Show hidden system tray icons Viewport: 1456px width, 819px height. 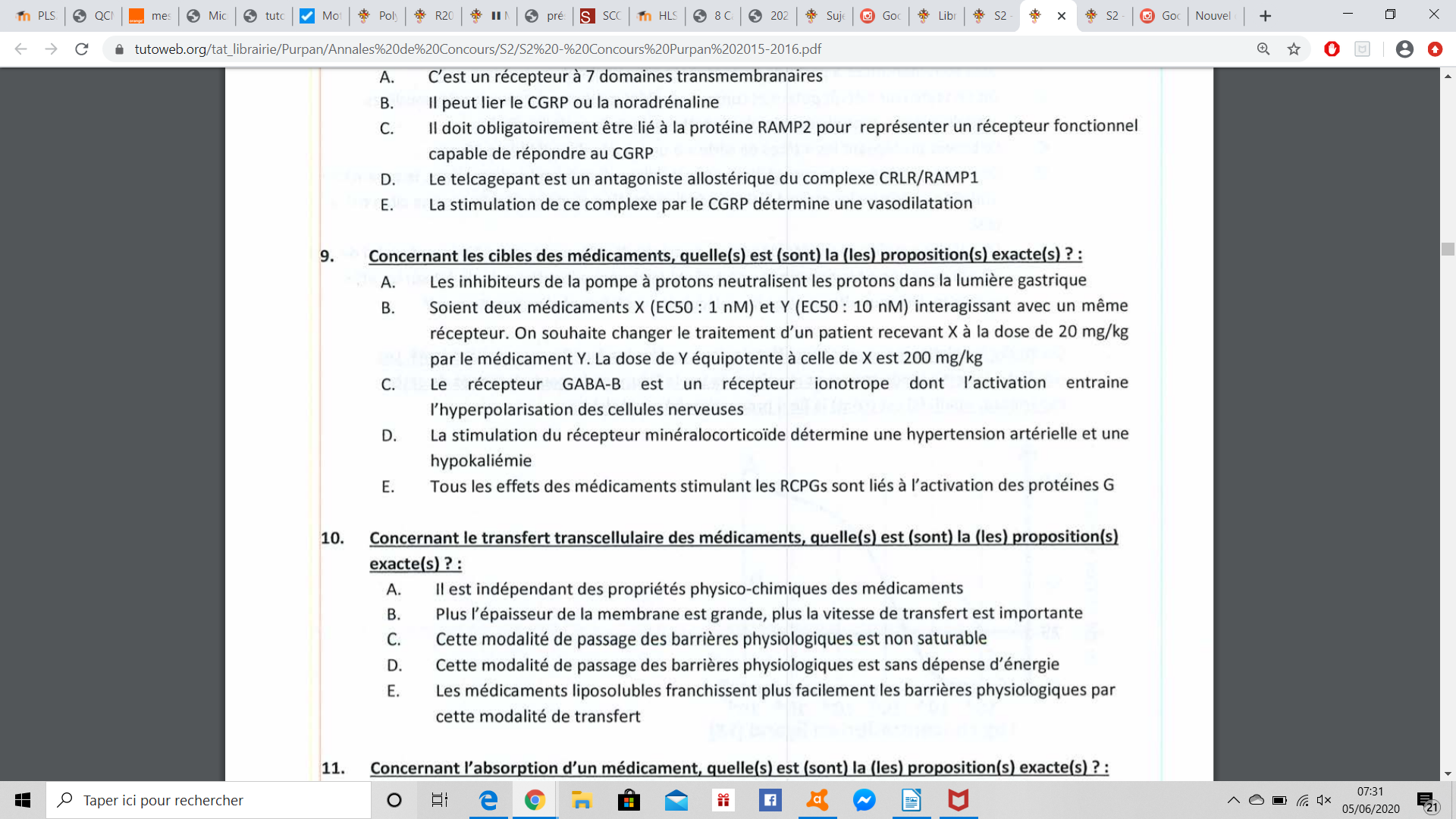[x=1233, y=800]
